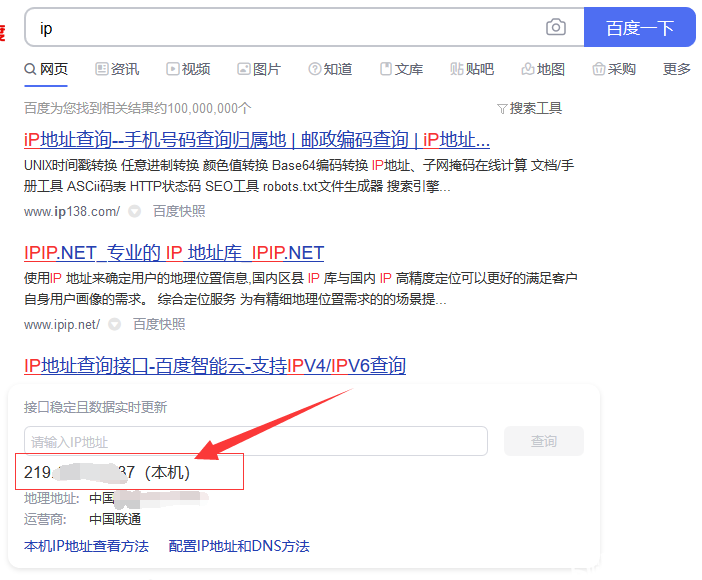Expand the dropdown icon beside www.ip138.com

(134, 211)
